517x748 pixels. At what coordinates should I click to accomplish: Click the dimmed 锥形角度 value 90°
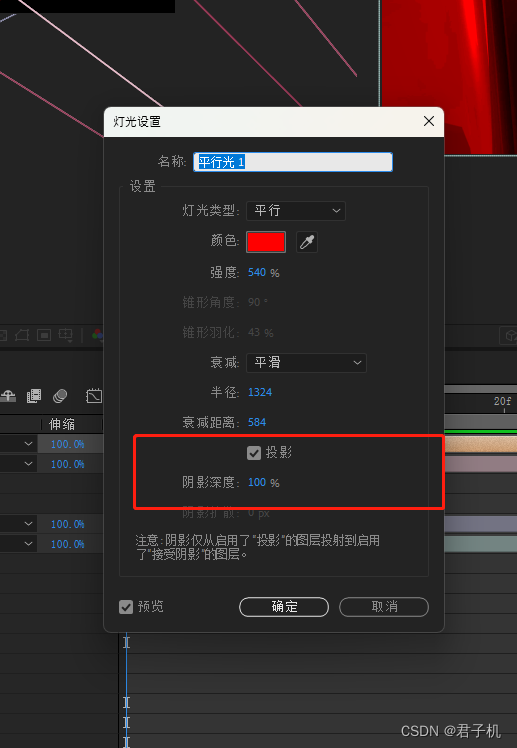click(258, 302)
